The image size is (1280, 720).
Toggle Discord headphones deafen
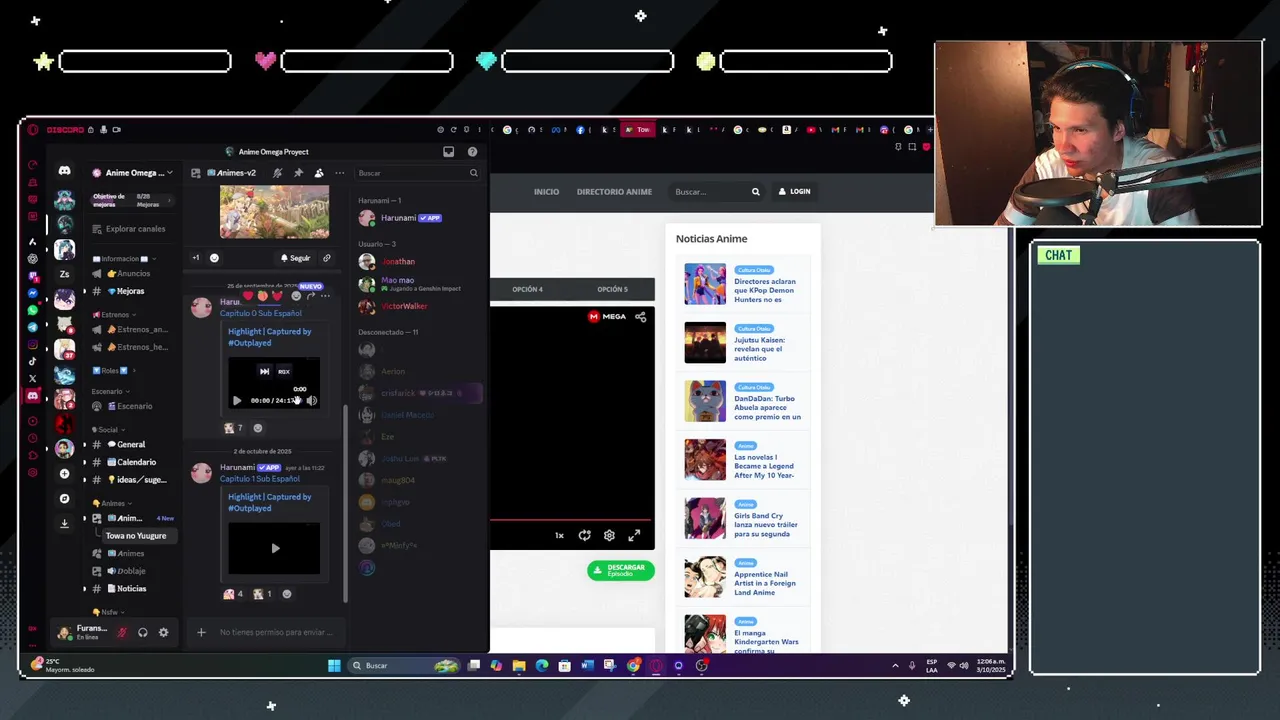pyautogui.click(x=143, y=632)
